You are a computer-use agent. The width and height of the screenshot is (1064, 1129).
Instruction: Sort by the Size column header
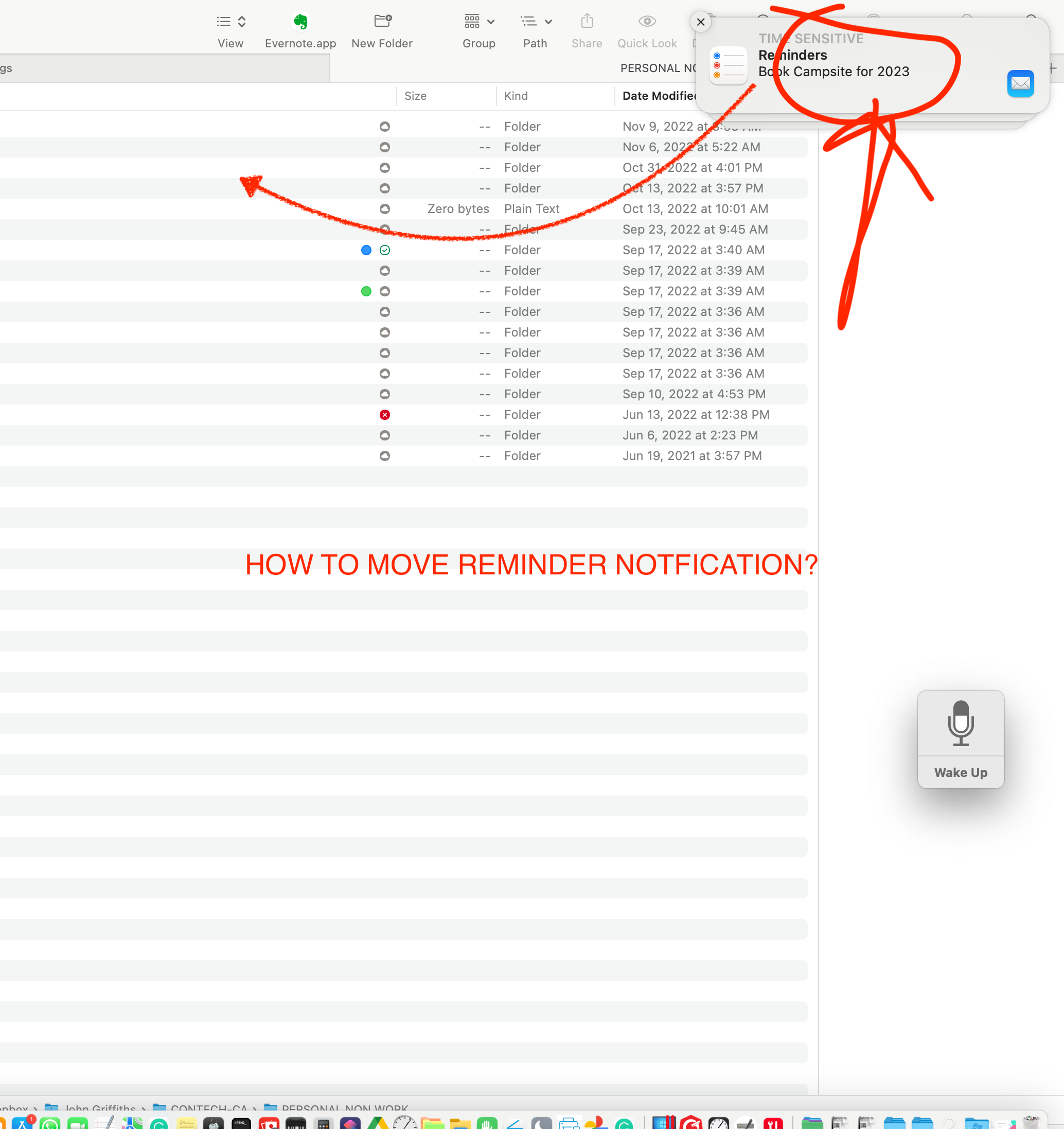(x=415, y=96)
